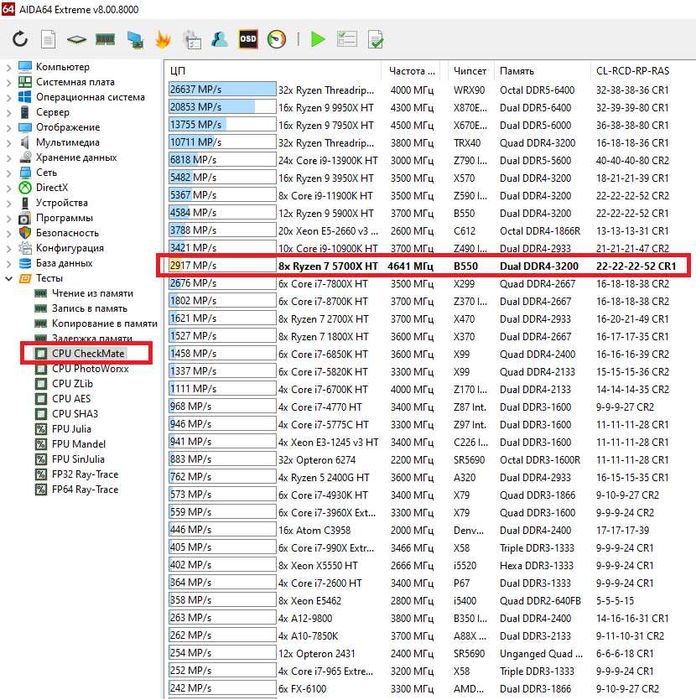696x699 pixels.
Task: Select Конфигурация in the sidebar tree
Action: (x=70, y=248)
